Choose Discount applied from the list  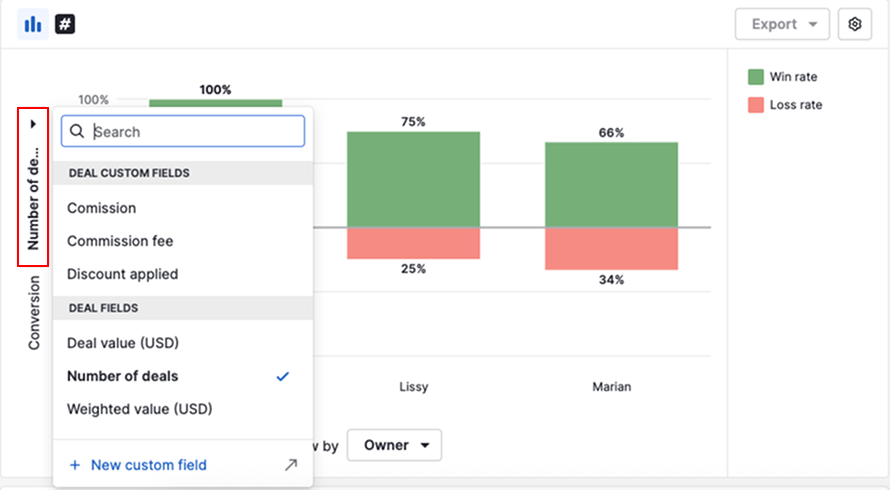click(x=123, y=274)
